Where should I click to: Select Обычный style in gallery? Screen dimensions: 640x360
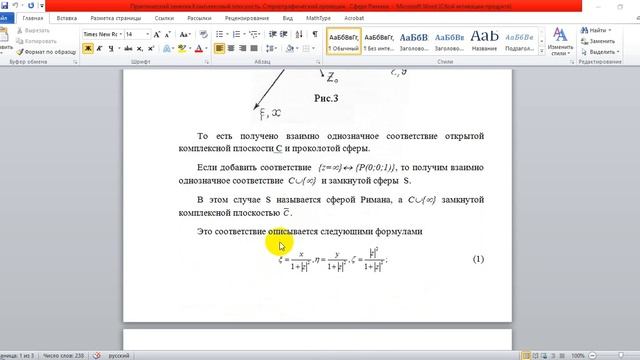(x=344, y=42)
